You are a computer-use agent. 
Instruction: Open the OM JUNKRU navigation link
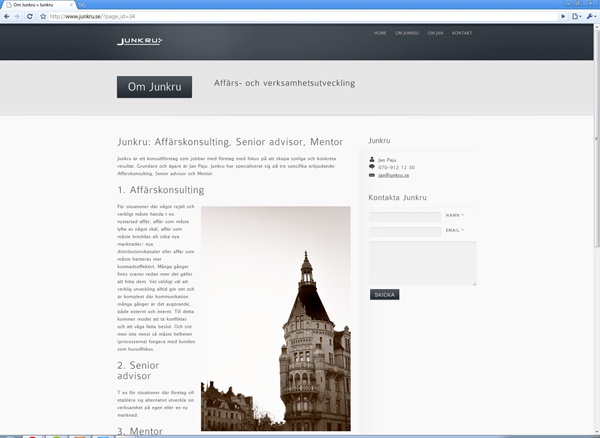[407, 33]
